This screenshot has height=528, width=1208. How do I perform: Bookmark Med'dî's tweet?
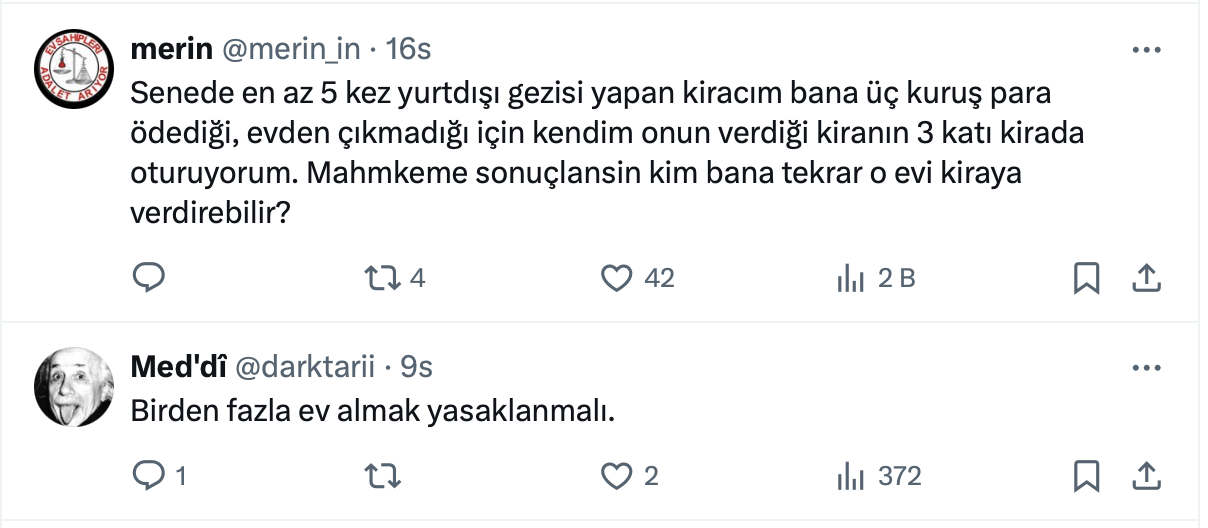point(1086,476)
